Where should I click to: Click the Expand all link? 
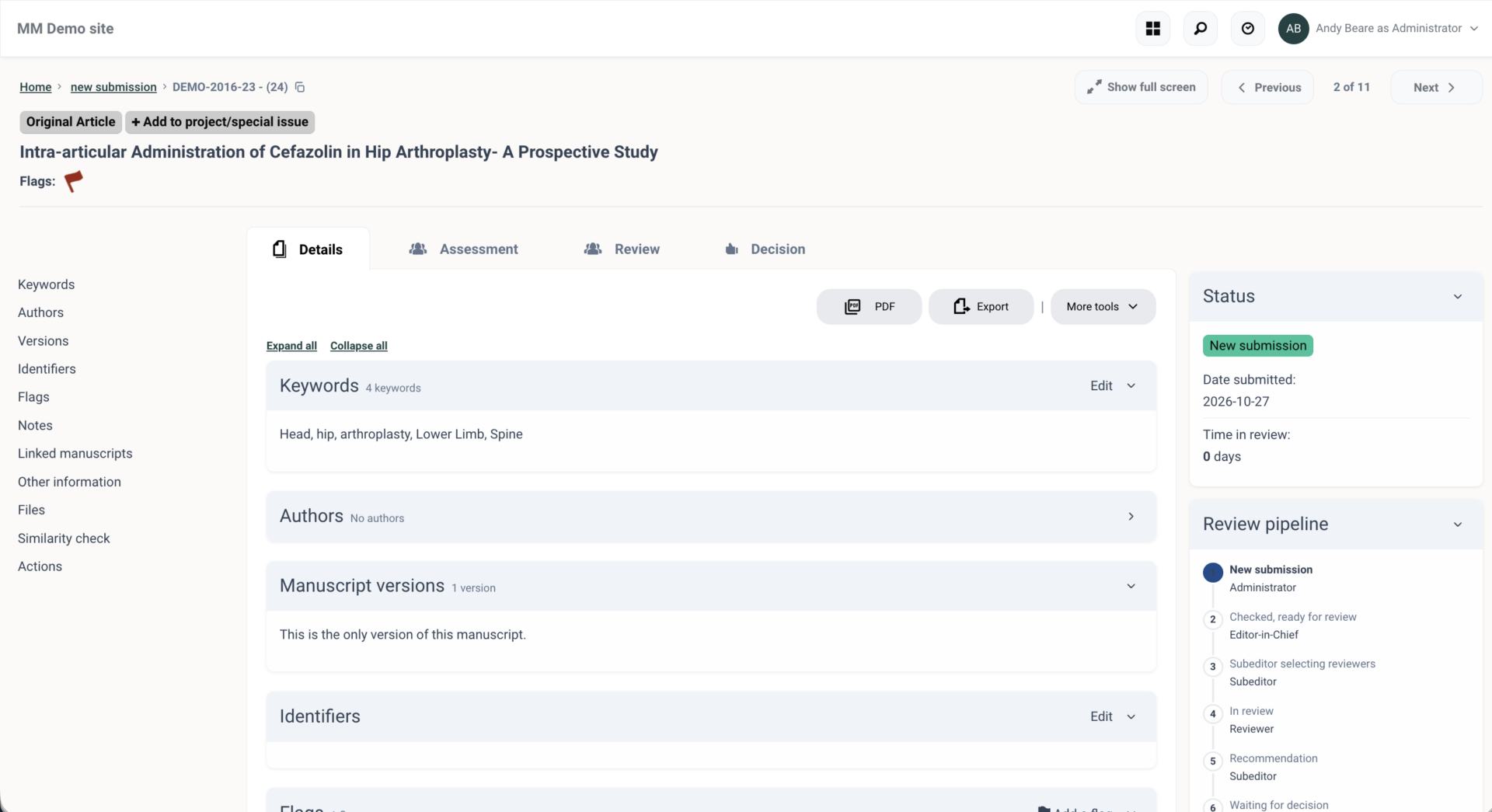point(291,346)
